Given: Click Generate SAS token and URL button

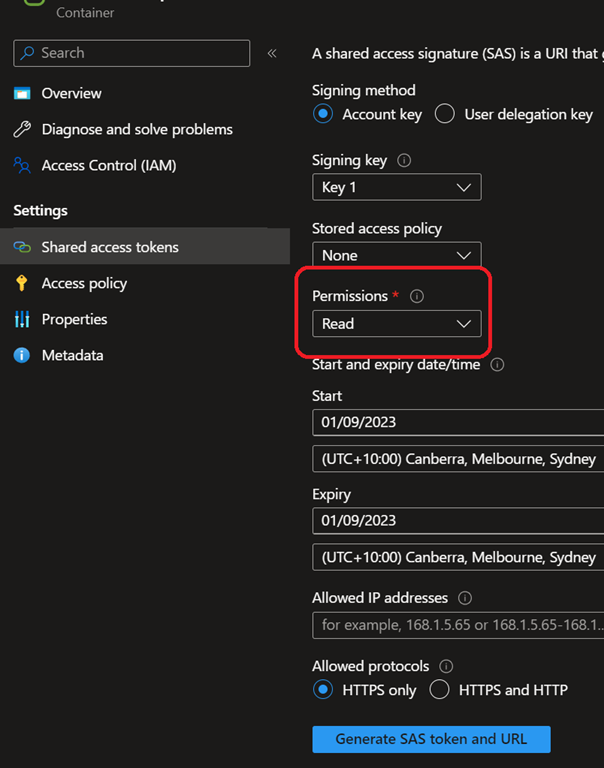Looking at the screenshot, I should click(x=431, y=739).
